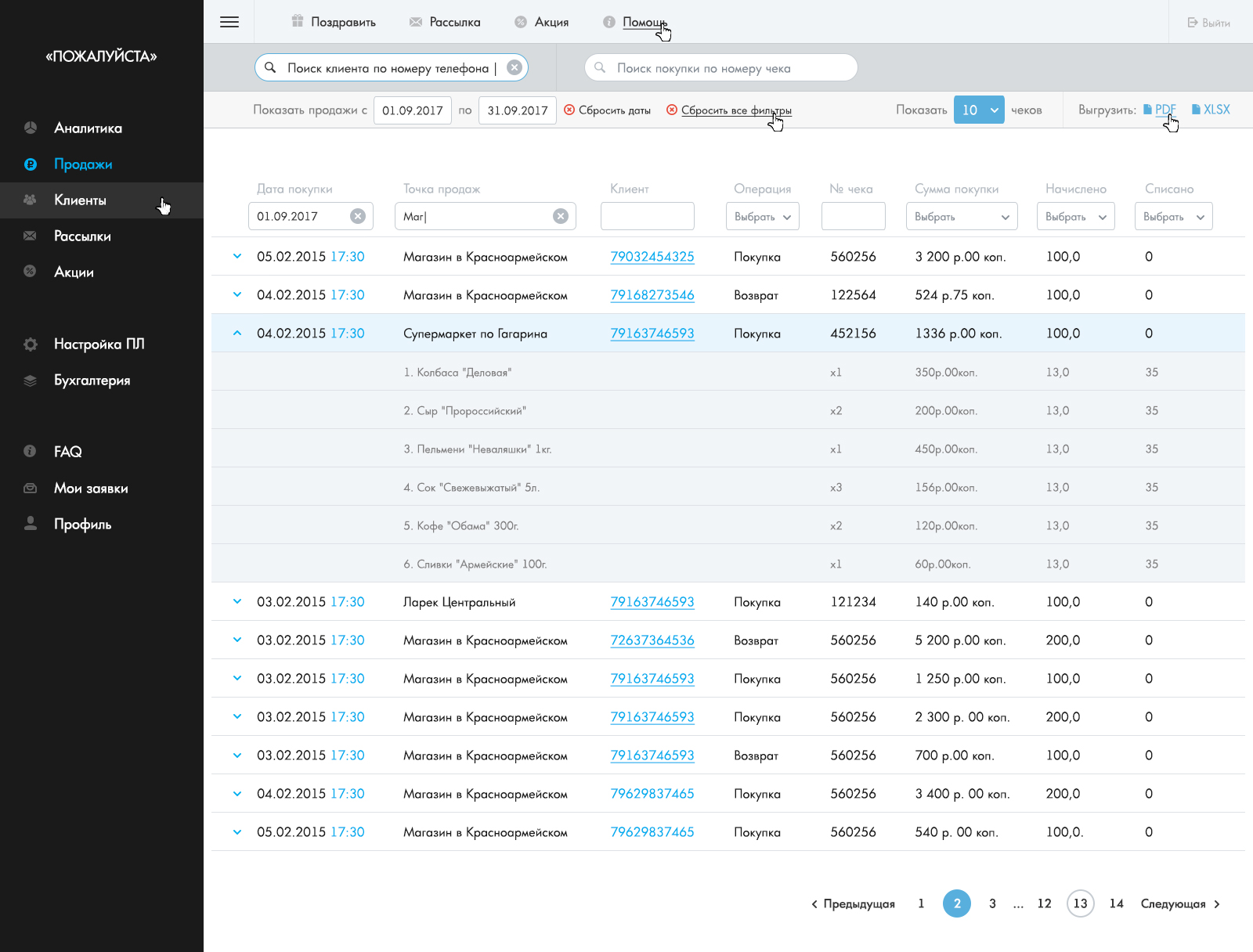The width and height of the screenshot is (1253, 952).
Task: Focus the receipt number search field
Action: tap(720, 67)
